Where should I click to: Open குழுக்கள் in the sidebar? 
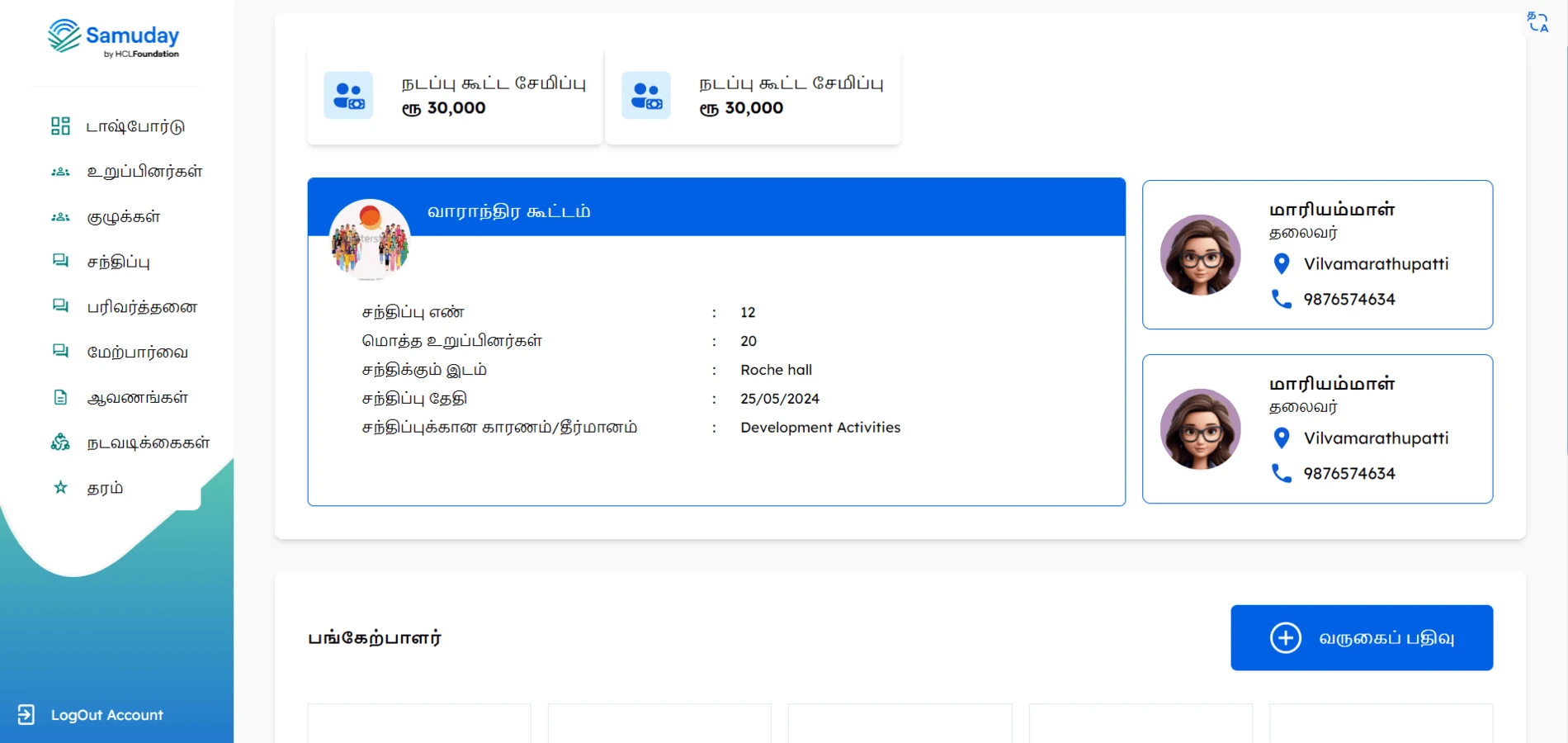click(124, 217)
